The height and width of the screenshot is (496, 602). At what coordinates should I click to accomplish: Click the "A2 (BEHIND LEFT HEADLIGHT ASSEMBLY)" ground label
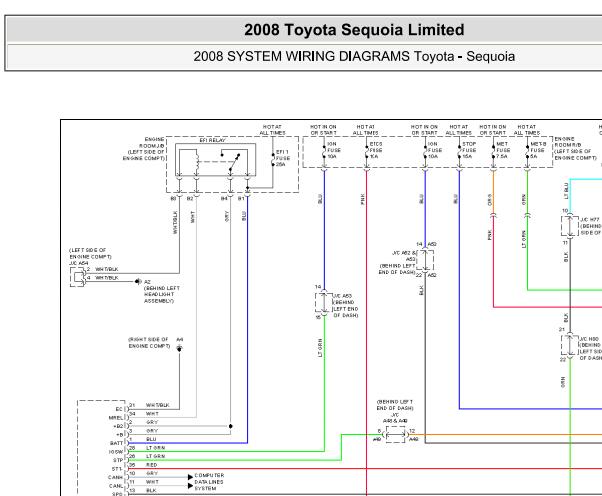click(162, 291)
